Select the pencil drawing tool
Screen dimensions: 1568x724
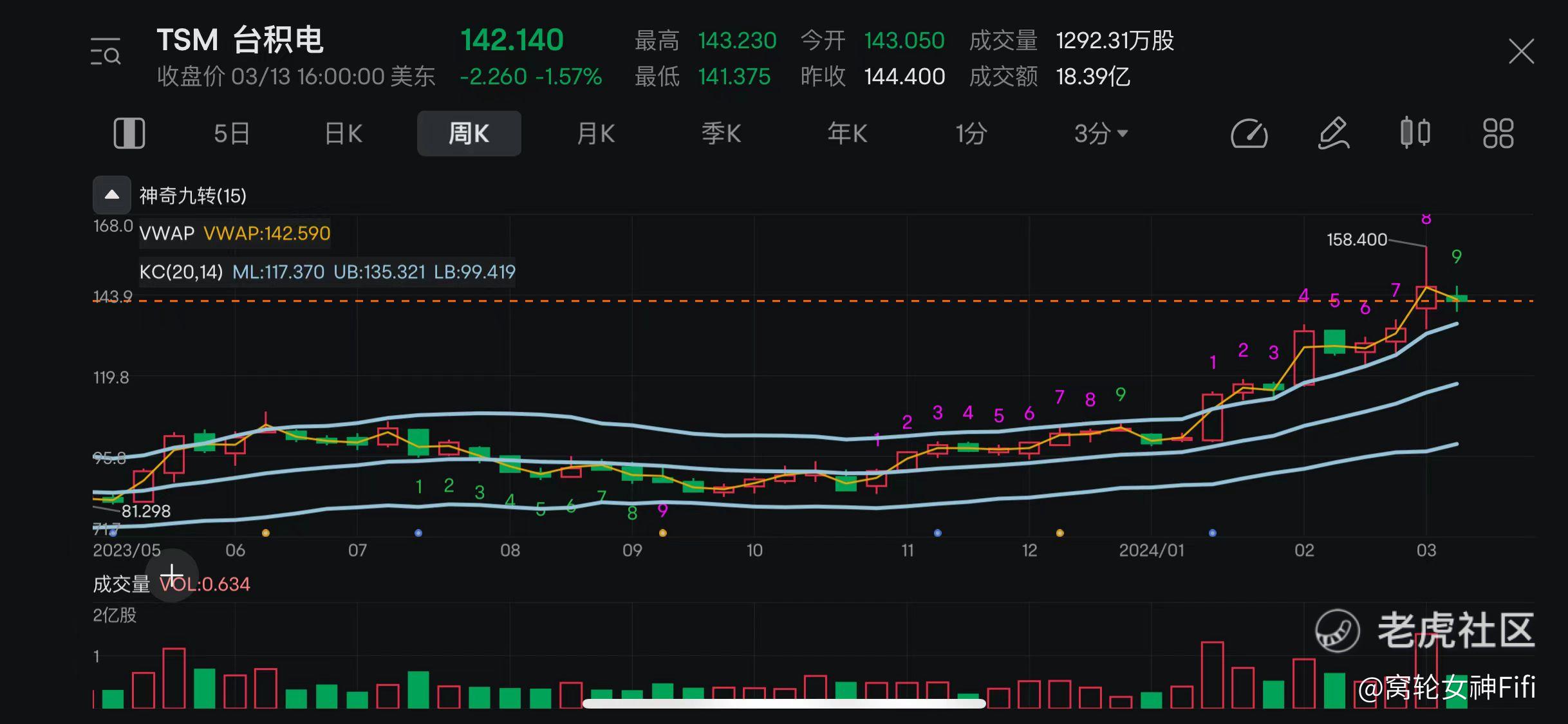1333,133
